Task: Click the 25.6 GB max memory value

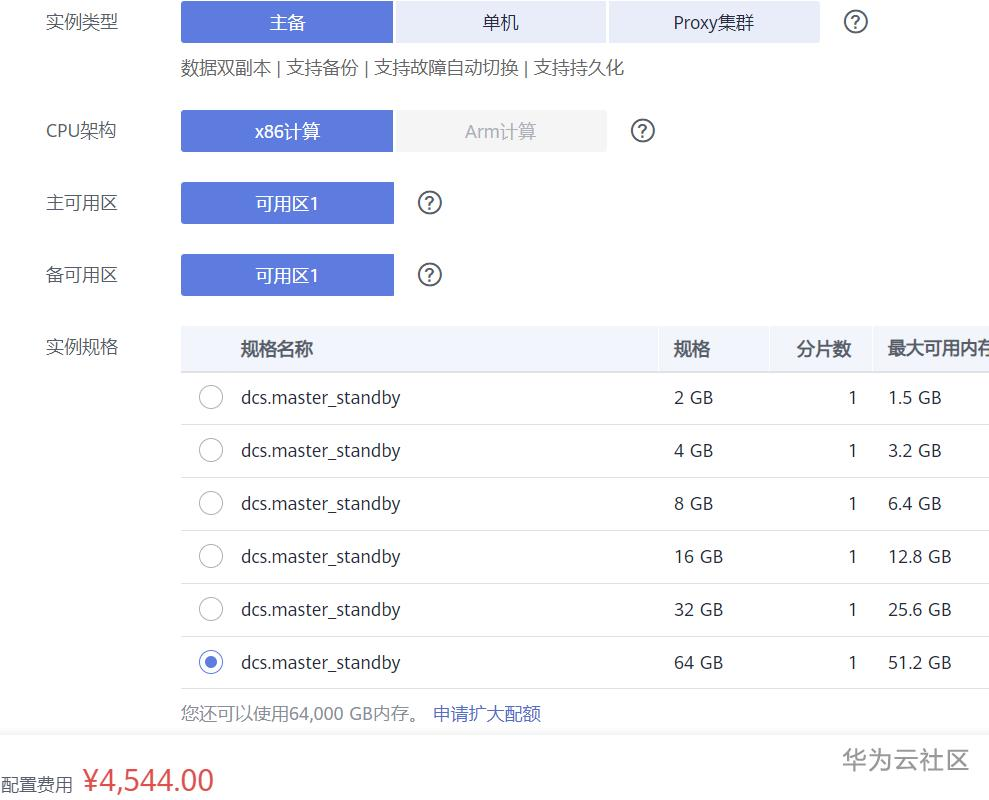Action: pos(920,609)
